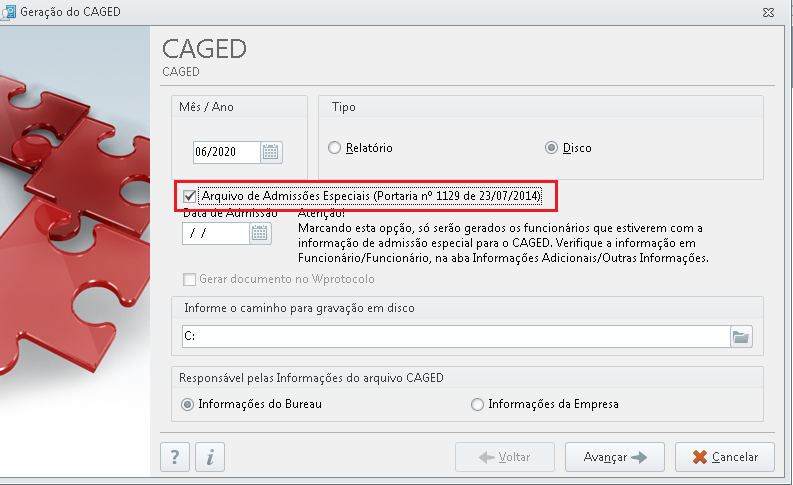The image size is (793, 485).
Task: Select the Disco radio option
Action: (x=551, y=148)
